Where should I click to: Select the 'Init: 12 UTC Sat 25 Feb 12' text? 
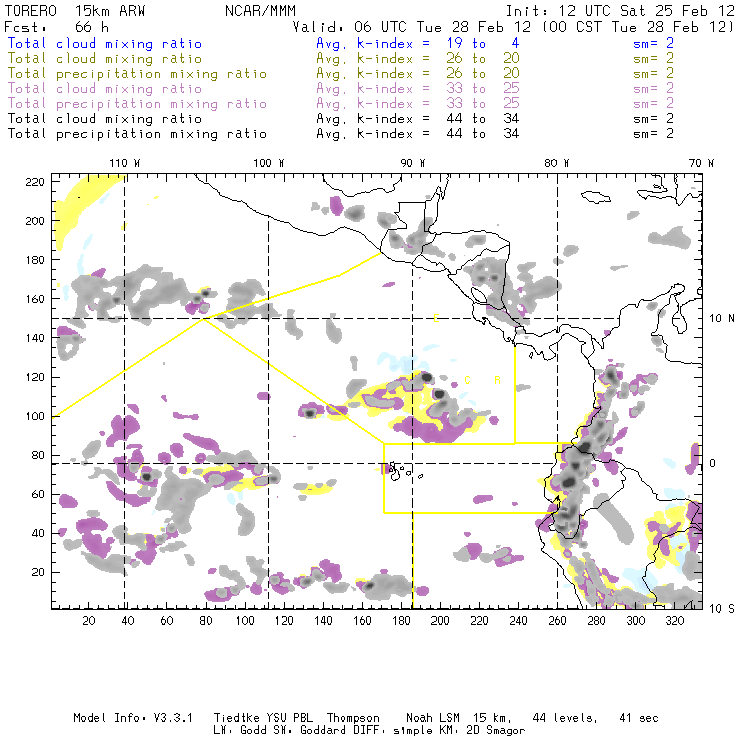(x=620, y=11)
